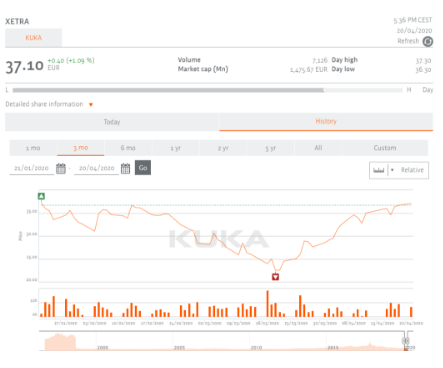Select the KUKA share tab
Viewport: 443px width, 368px height.
tap(33, 38)
